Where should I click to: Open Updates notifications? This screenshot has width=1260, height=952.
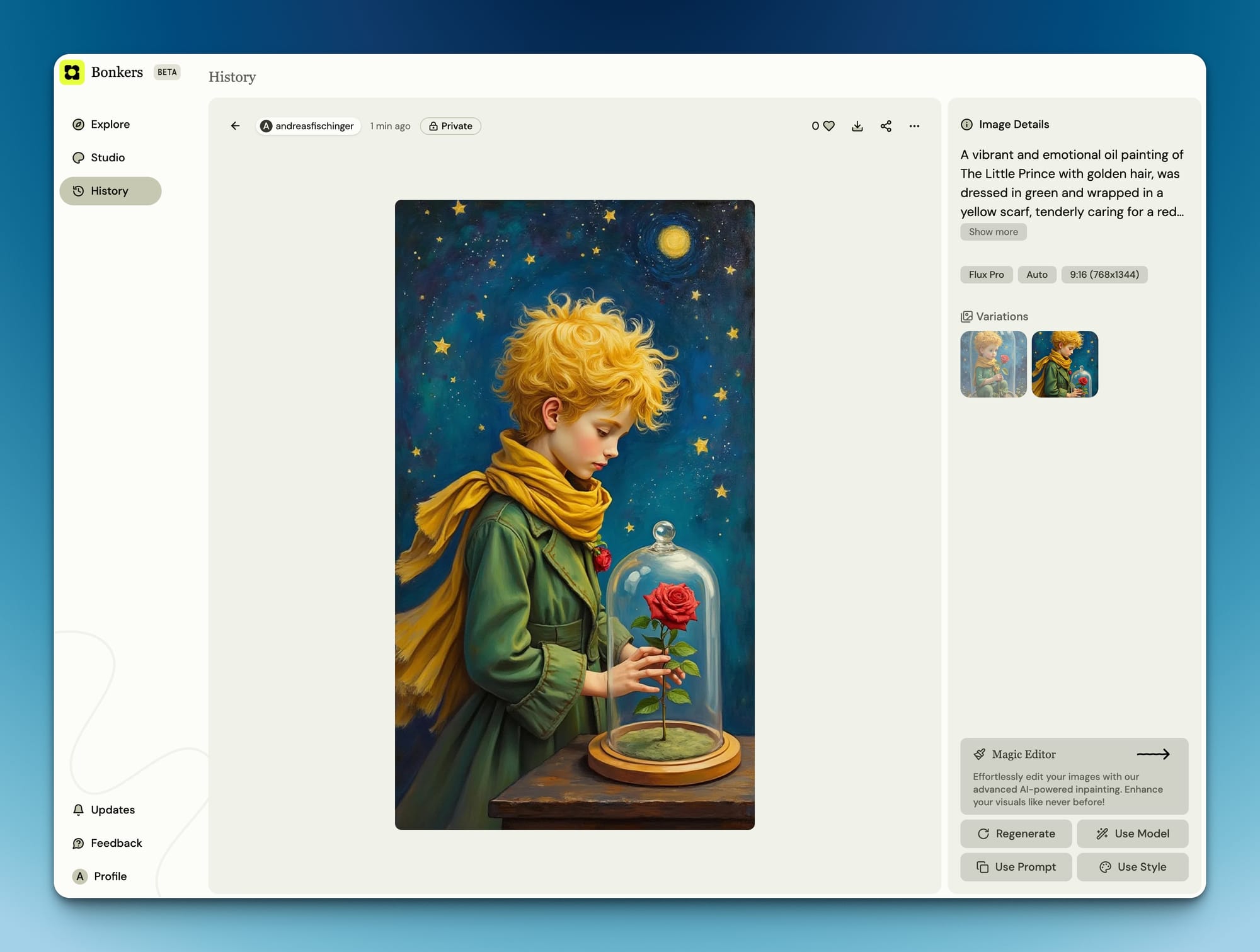pyautogui.click(x=112, y=810)
